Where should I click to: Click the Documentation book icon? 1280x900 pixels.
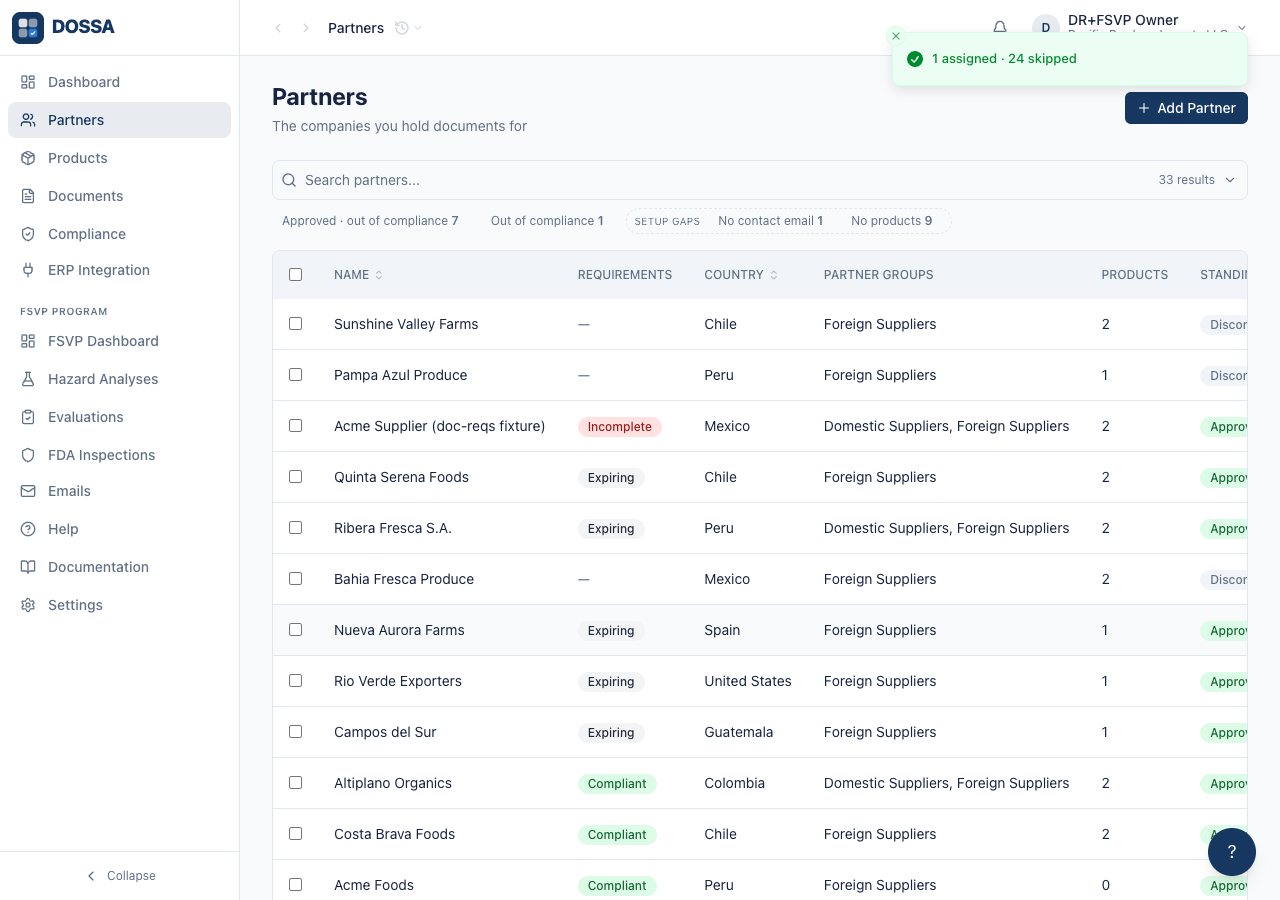coord(28,567)
